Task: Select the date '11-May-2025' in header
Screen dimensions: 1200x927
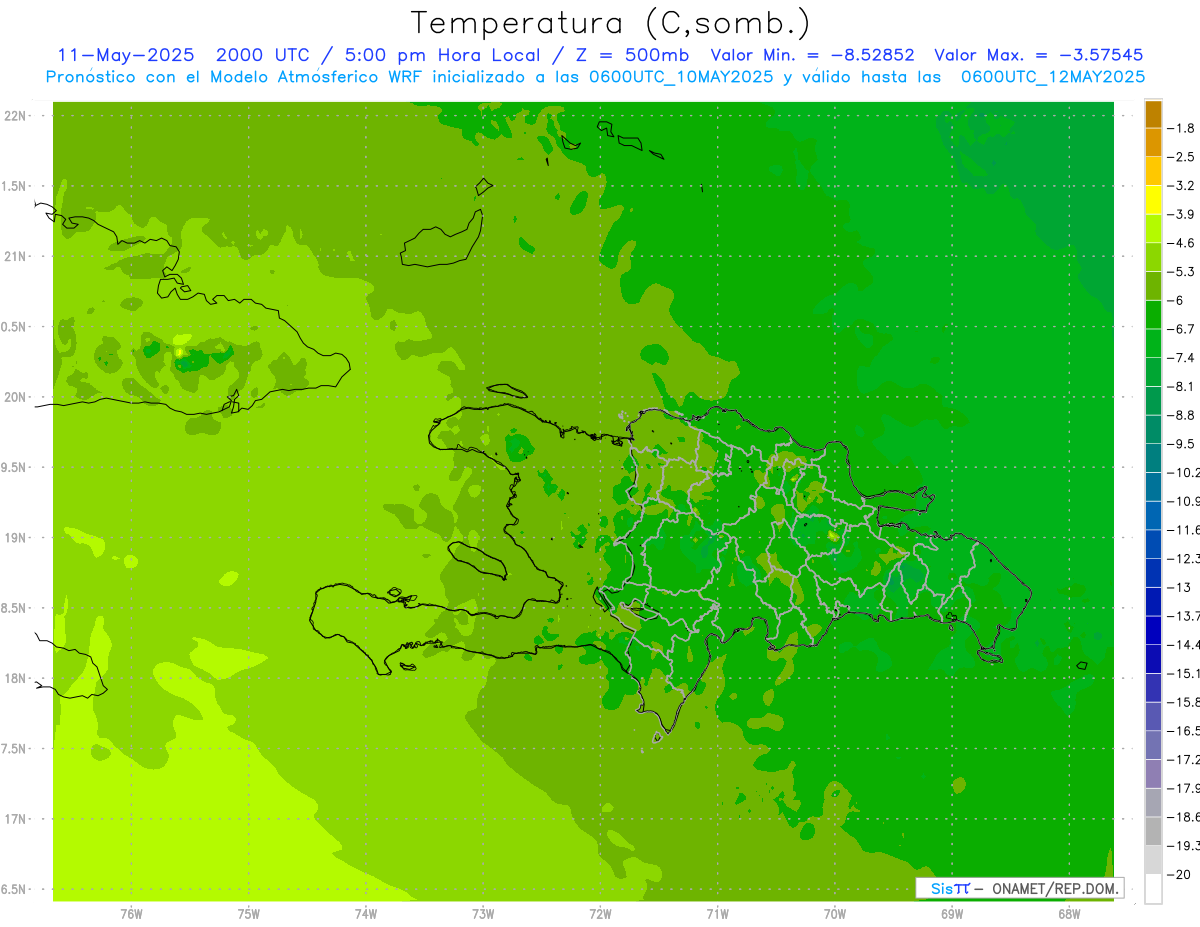Action: (125, 55)
